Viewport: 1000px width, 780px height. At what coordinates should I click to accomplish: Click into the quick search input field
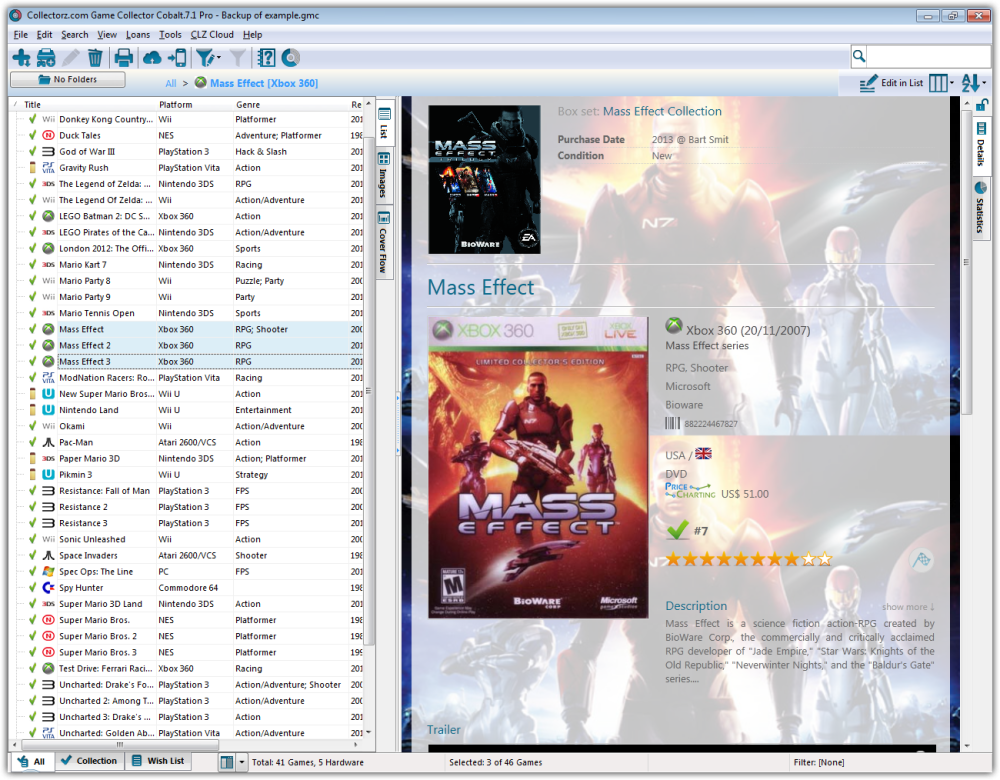click(928, 56)
